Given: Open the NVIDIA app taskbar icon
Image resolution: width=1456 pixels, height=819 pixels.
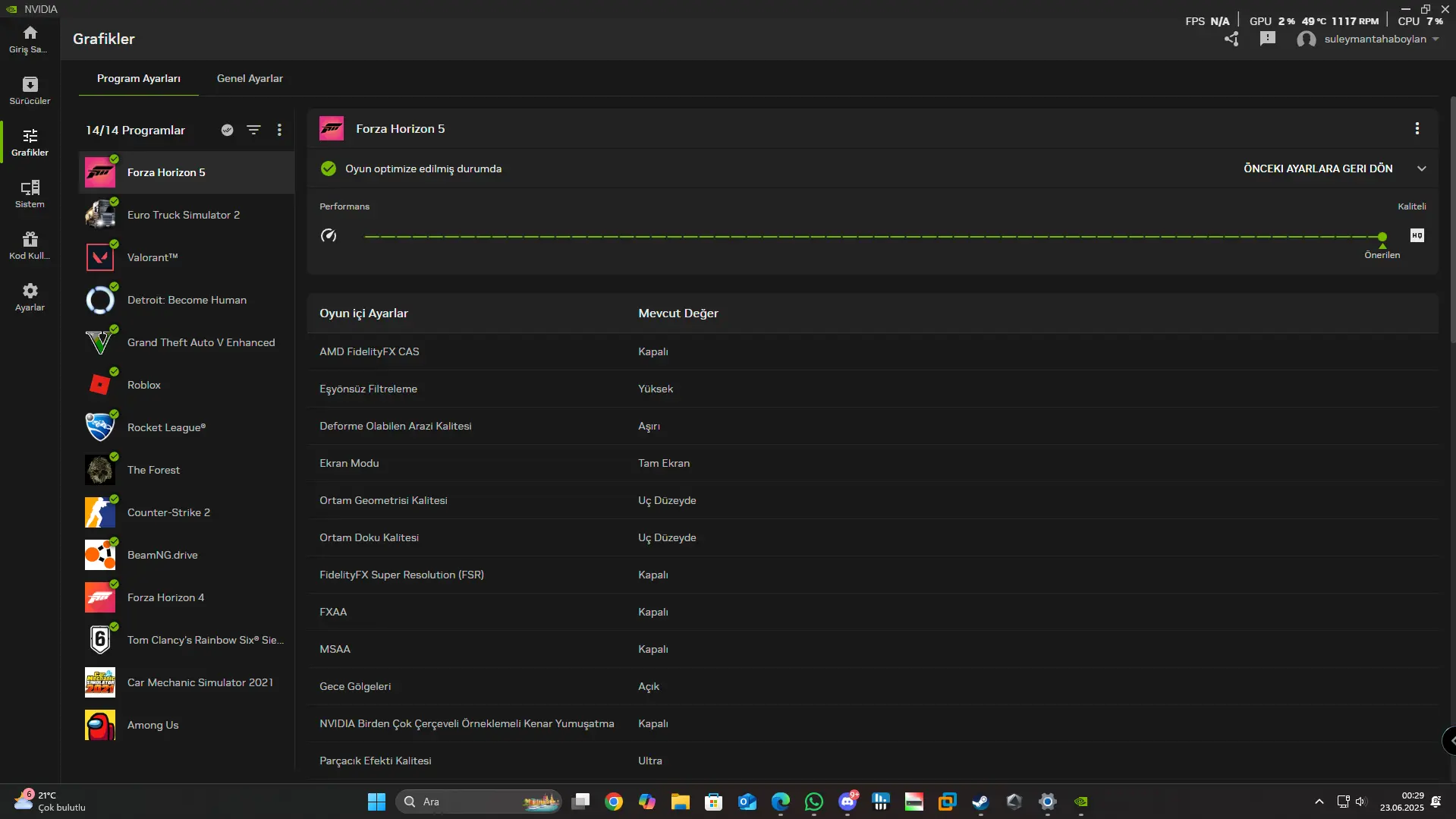Looking at the screenshot, I should click(x=1081, y=802).
